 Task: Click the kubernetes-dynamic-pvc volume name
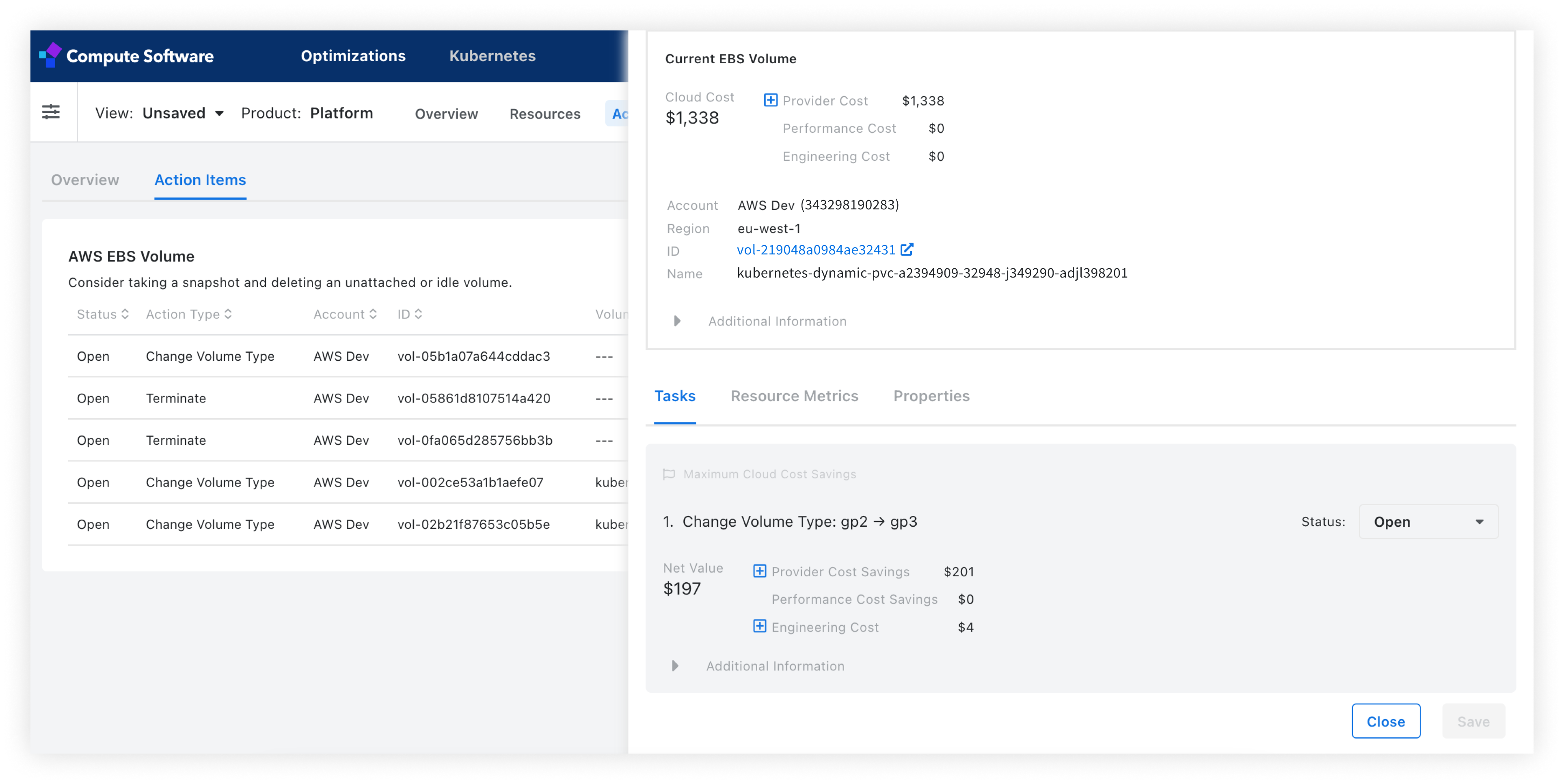tap(932, 273)
